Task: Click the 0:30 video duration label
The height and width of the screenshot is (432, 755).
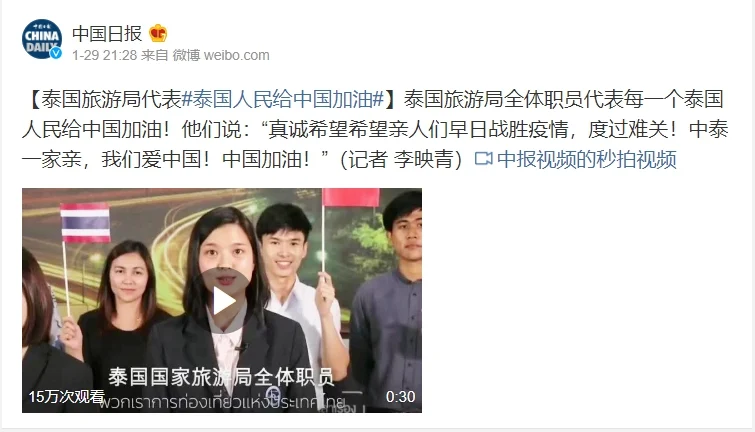Action: pos(400,396)
